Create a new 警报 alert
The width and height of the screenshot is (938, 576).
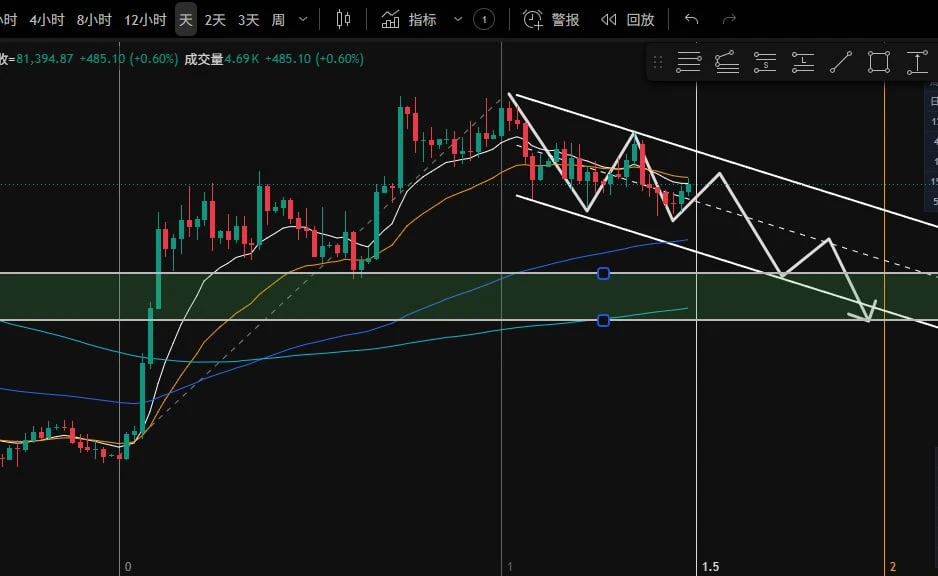coord(551,20)
